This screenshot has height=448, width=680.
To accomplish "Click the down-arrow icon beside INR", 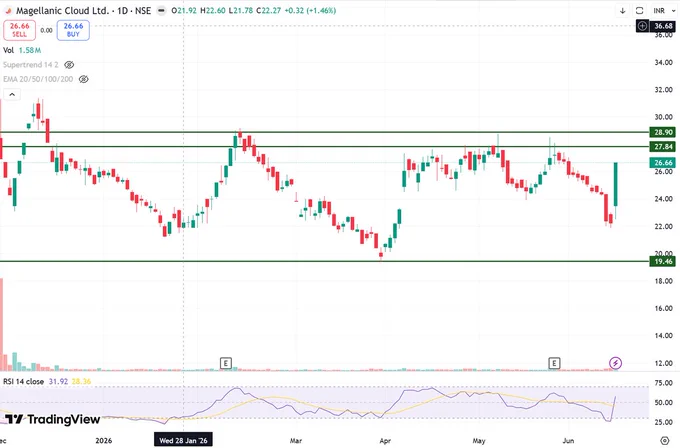I will (622, 11).
